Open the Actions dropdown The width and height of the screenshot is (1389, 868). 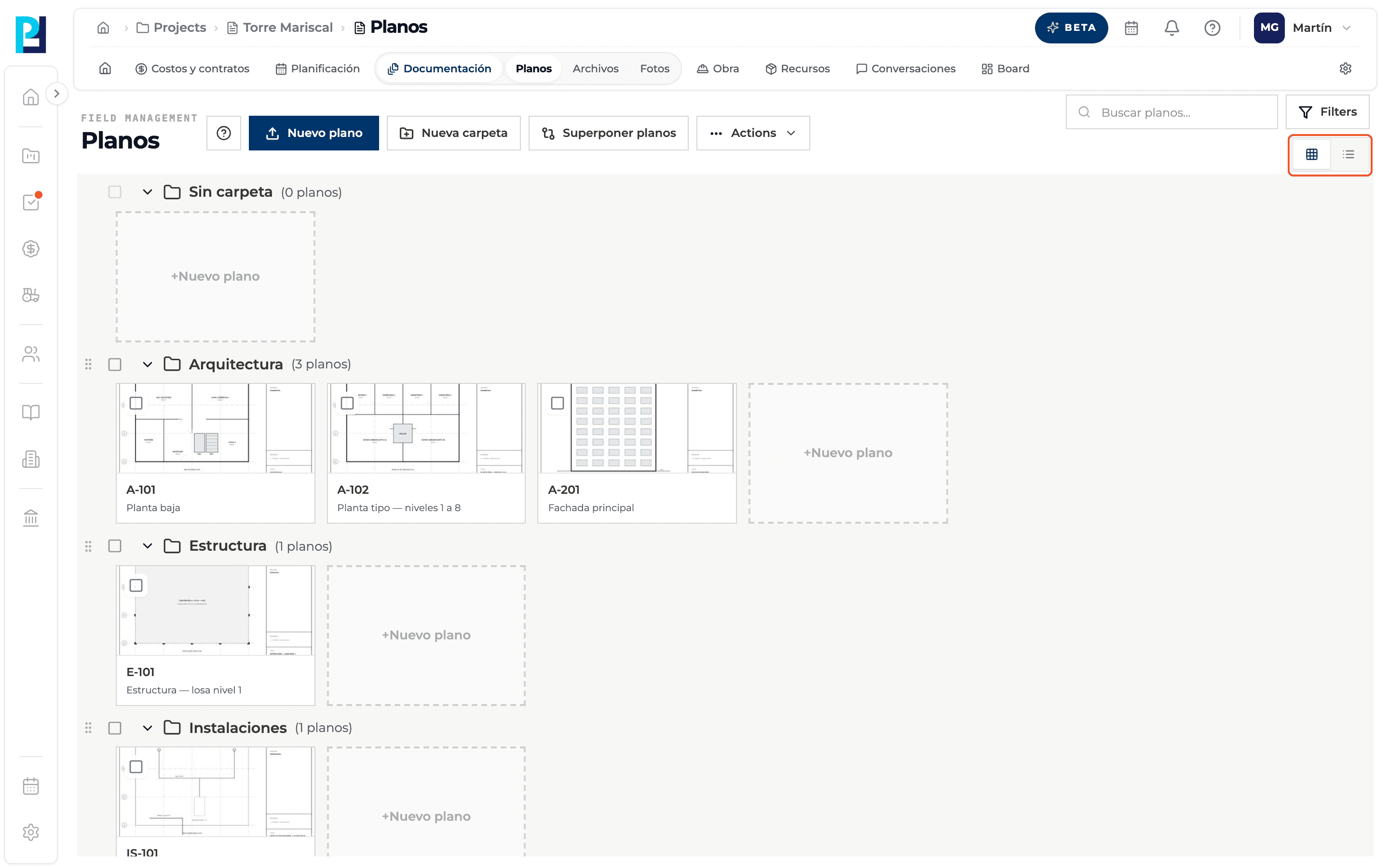pos(753,133)
